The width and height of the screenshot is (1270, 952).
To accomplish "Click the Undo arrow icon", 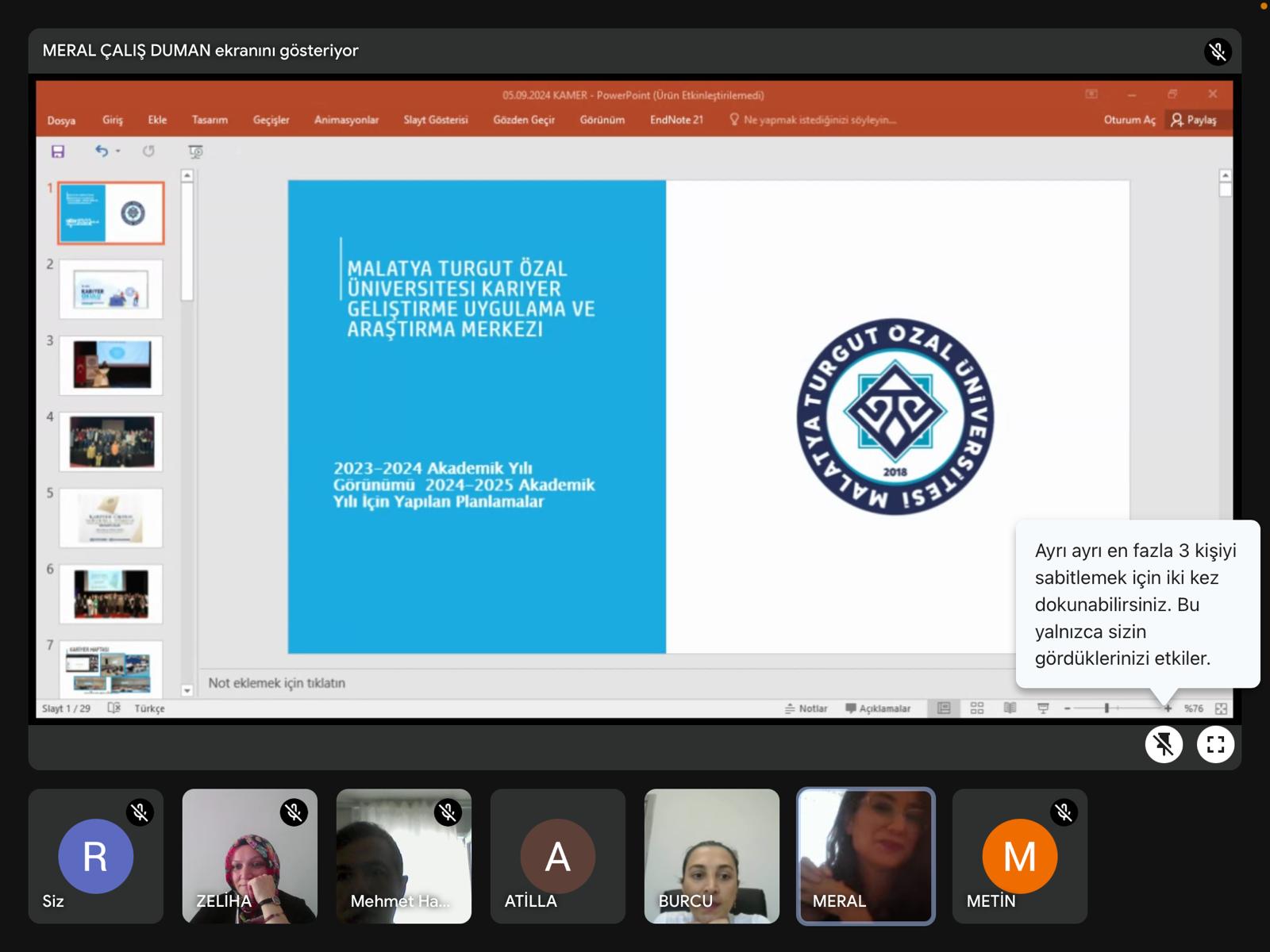I will [101, 151].
